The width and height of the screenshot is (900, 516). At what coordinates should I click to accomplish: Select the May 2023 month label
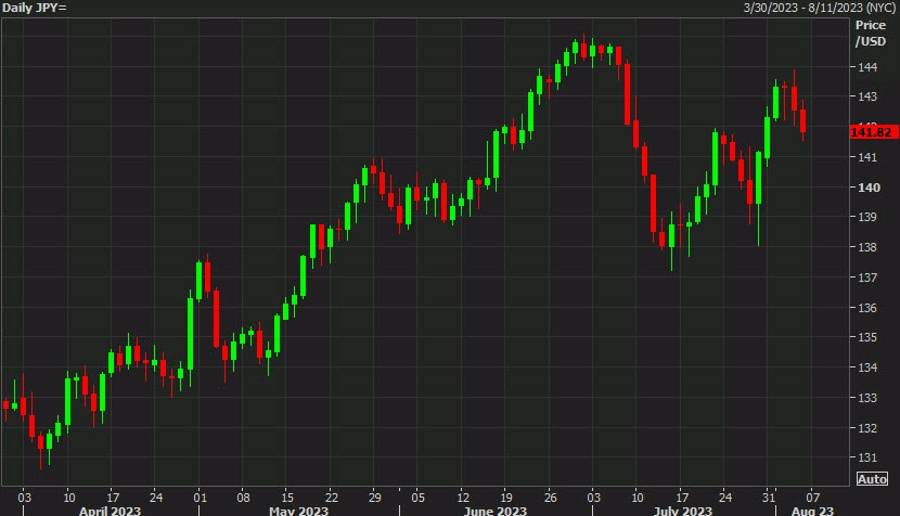point(298,510)
